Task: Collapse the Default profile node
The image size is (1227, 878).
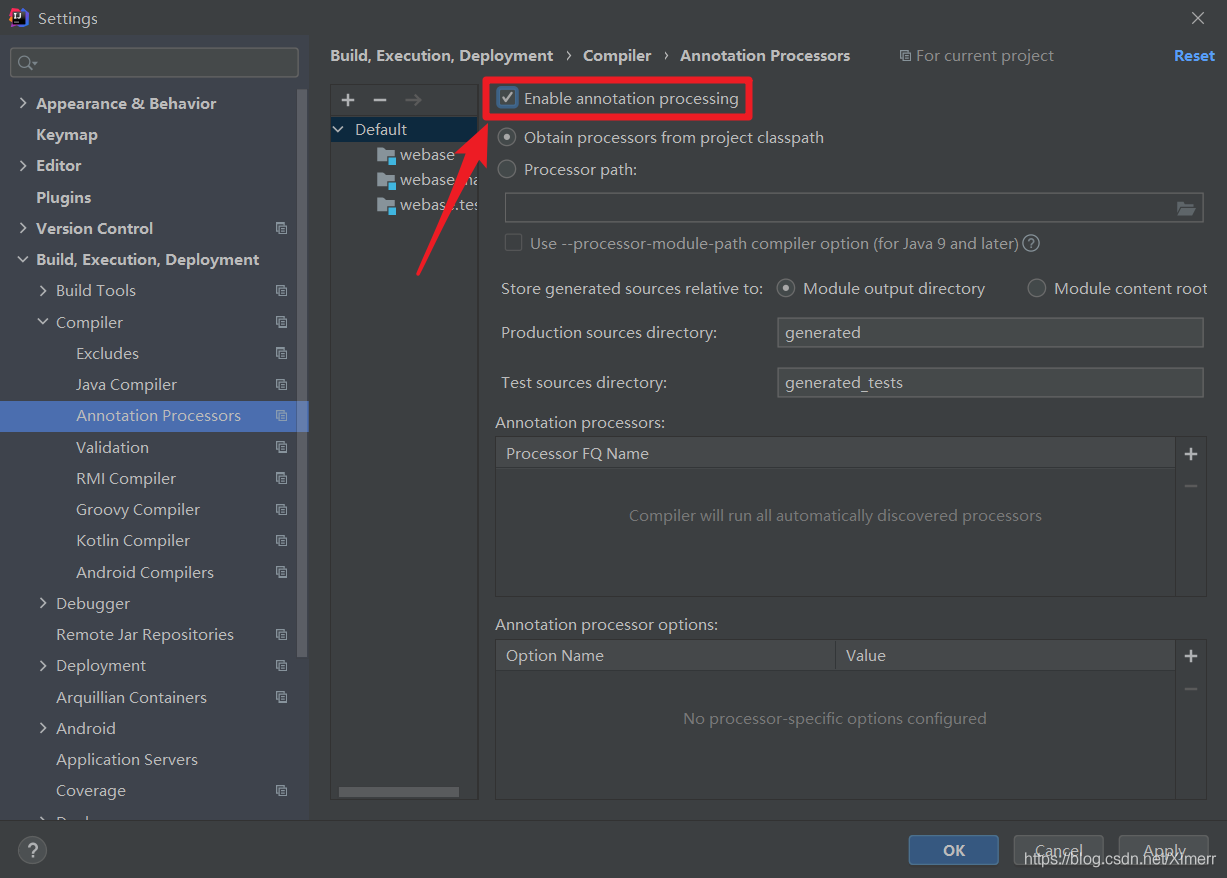Action: (x=339, y=129)
